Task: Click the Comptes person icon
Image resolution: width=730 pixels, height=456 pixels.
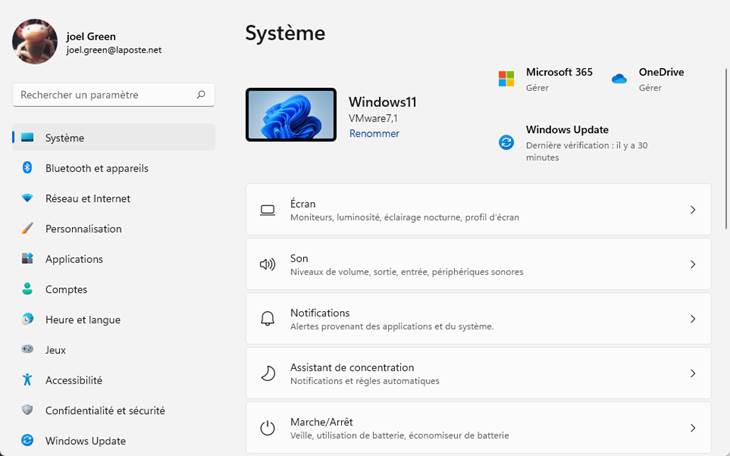Action: [x=27, y=289]
